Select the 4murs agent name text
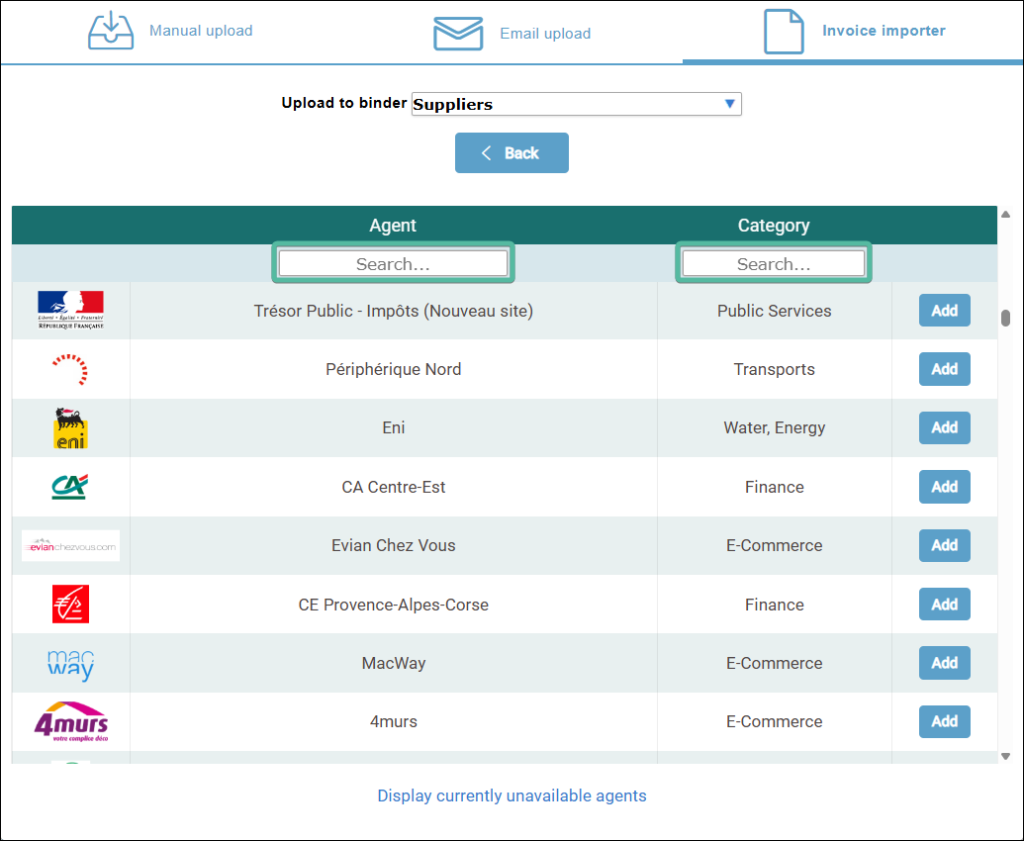 [x=393, y=722]
